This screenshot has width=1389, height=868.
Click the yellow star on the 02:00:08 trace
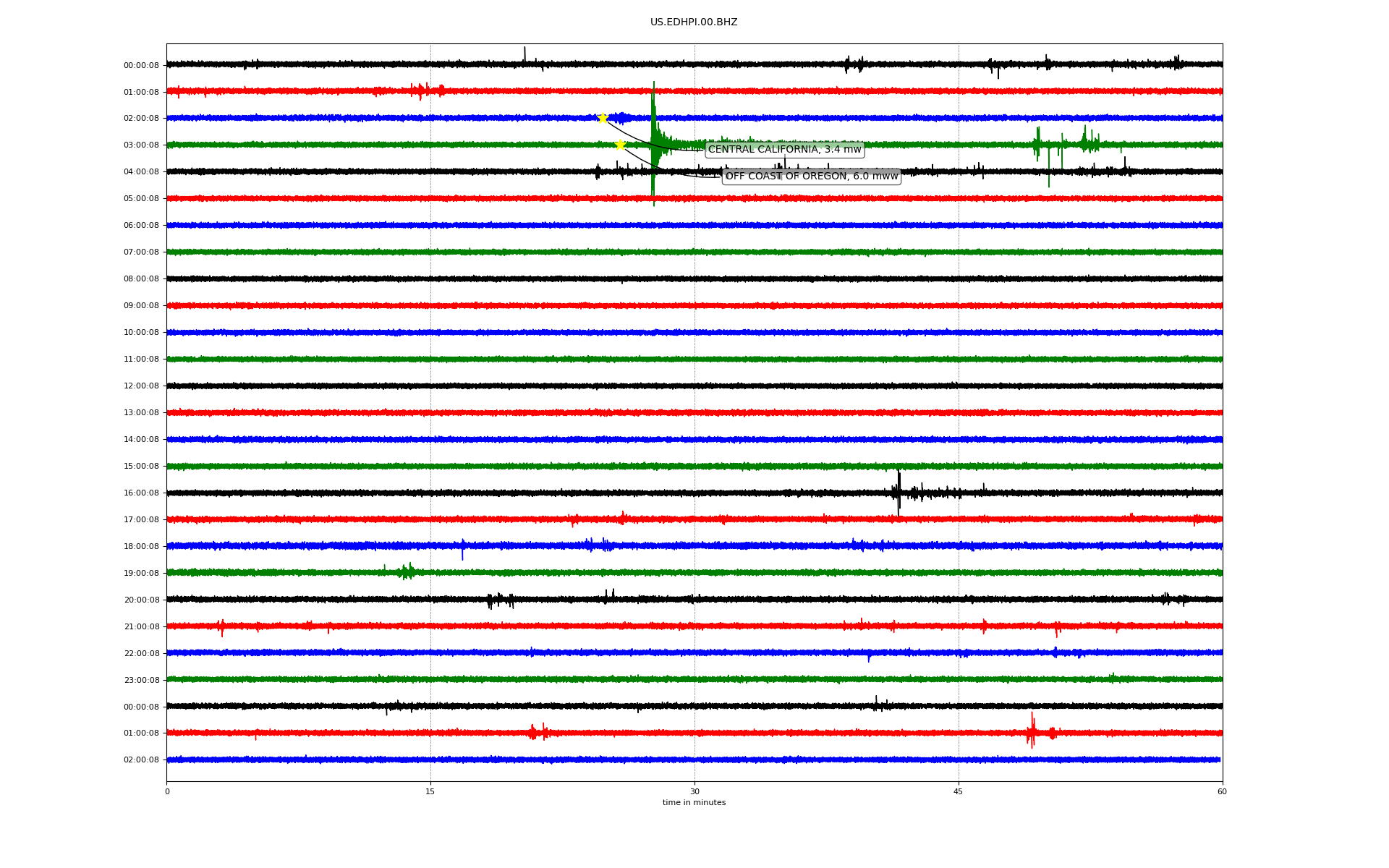[603, 118]
